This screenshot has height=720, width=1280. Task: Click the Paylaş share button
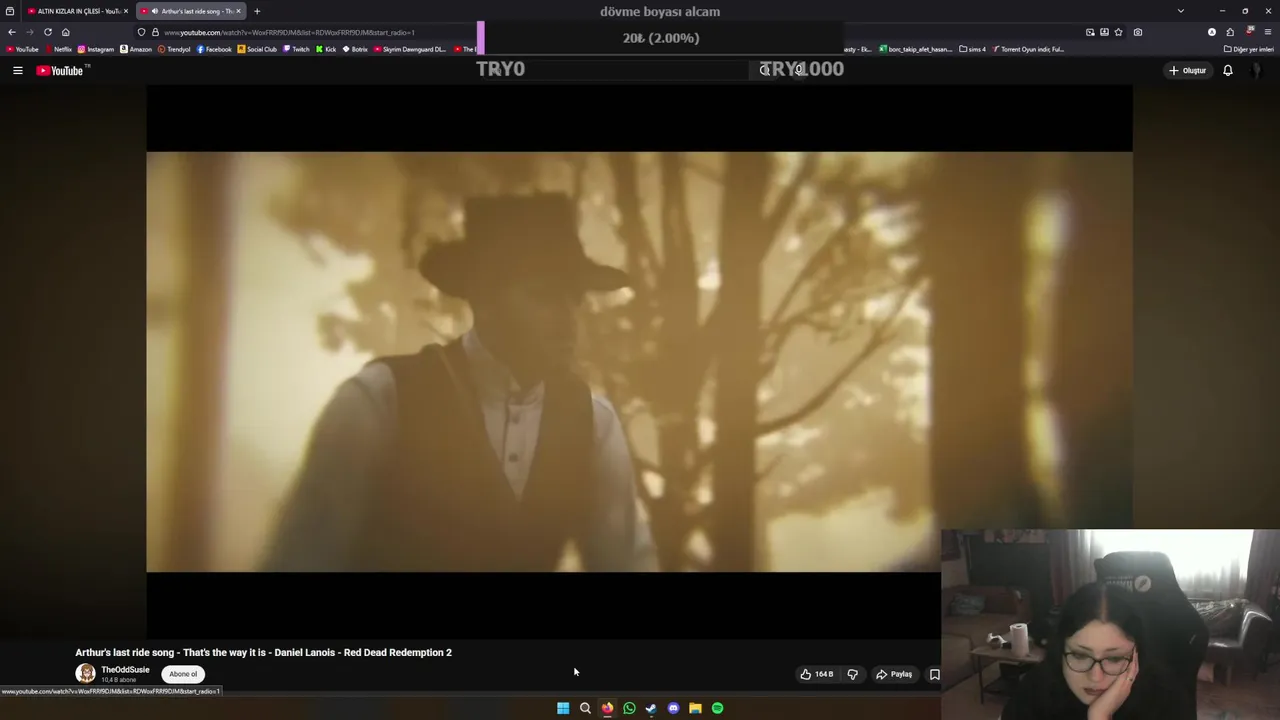point(894,674)
